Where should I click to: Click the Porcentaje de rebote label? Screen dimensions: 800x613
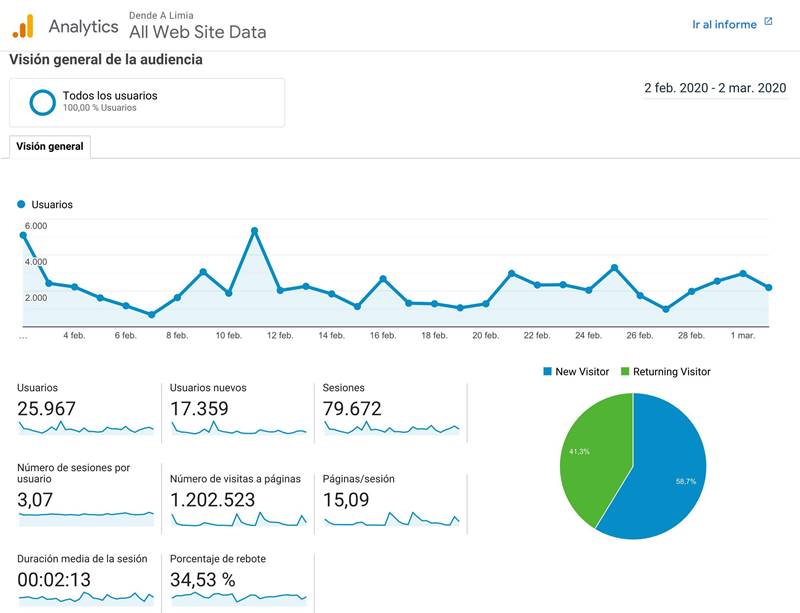point(218,559)
